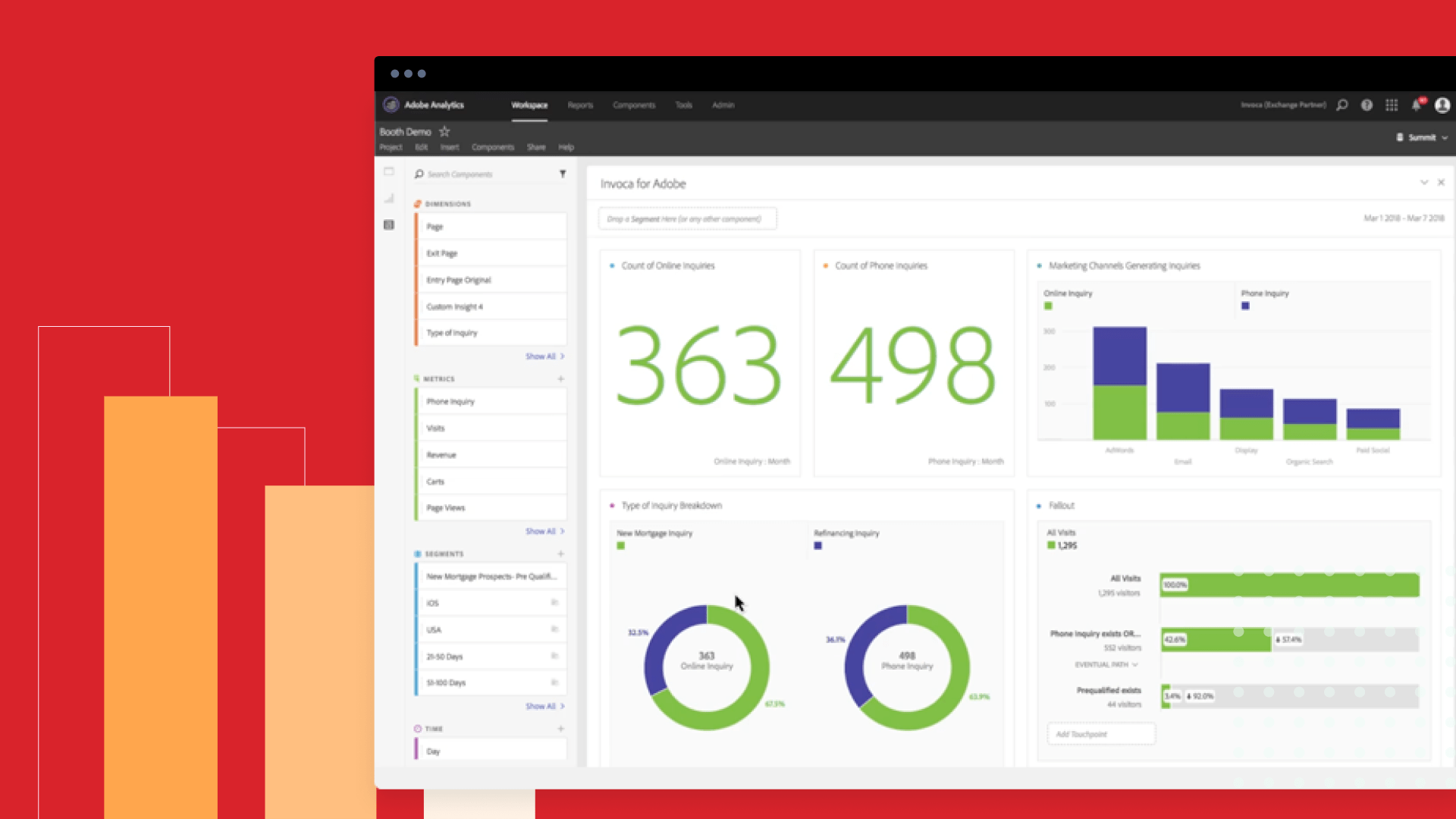Click the user profile avatar icon
Viewport: 1456px width, 819px height.
point(1442,105)
